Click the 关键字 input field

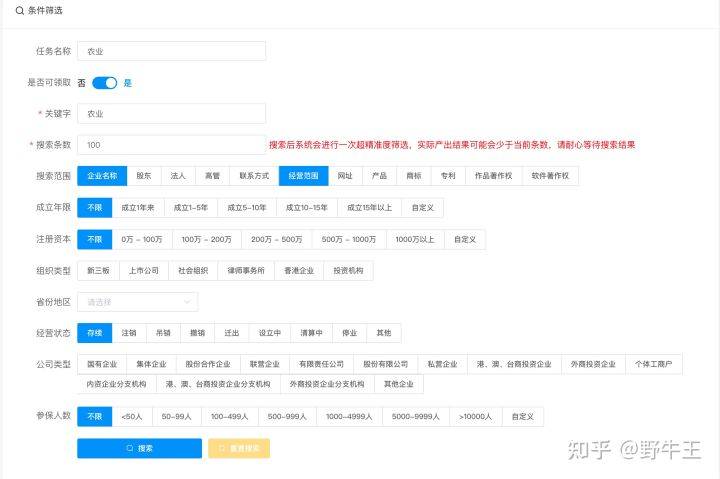(171, 113)
